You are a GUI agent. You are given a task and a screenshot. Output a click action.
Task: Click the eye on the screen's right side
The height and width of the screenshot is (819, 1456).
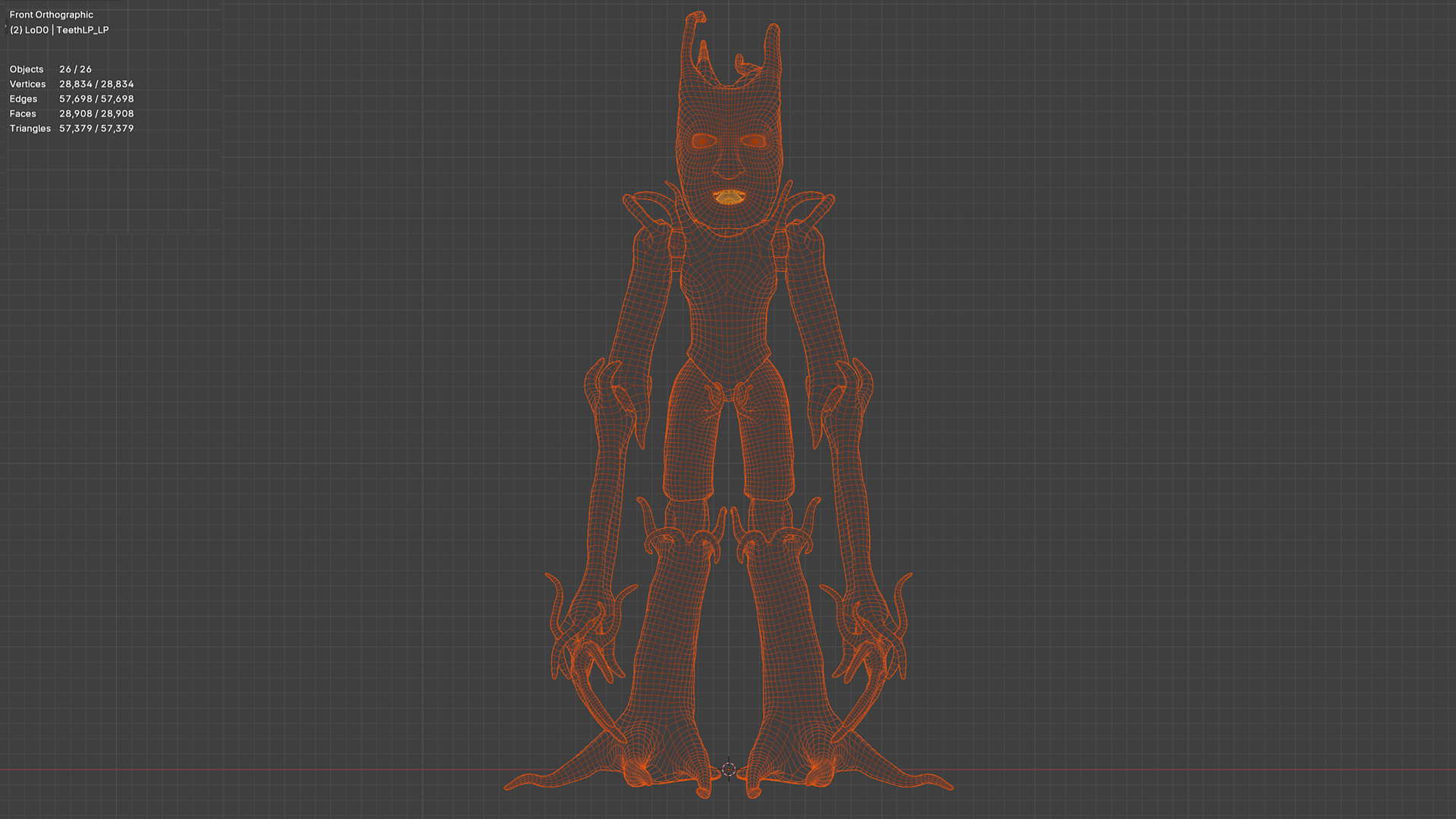754,141
